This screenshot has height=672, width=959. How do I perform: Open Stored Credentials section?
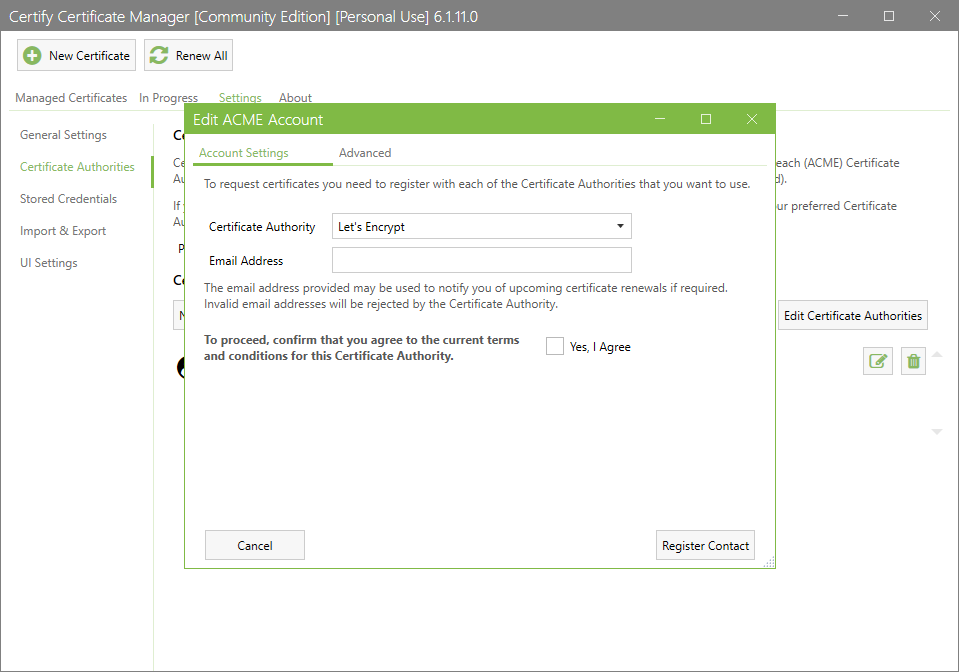pos(68,199)
